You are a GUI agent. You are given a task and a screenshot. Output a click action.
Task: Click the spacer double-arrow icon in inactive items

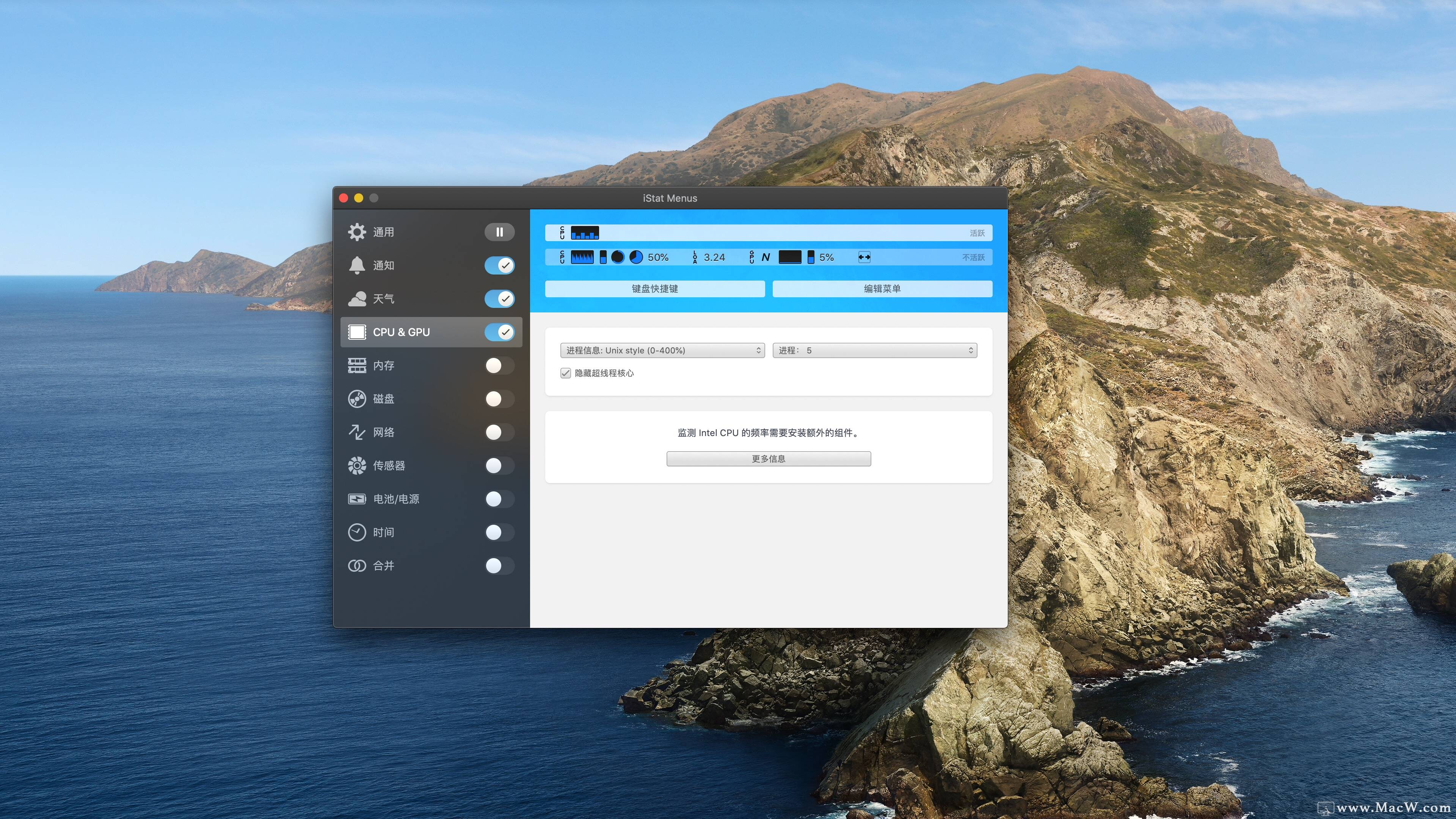864,257
